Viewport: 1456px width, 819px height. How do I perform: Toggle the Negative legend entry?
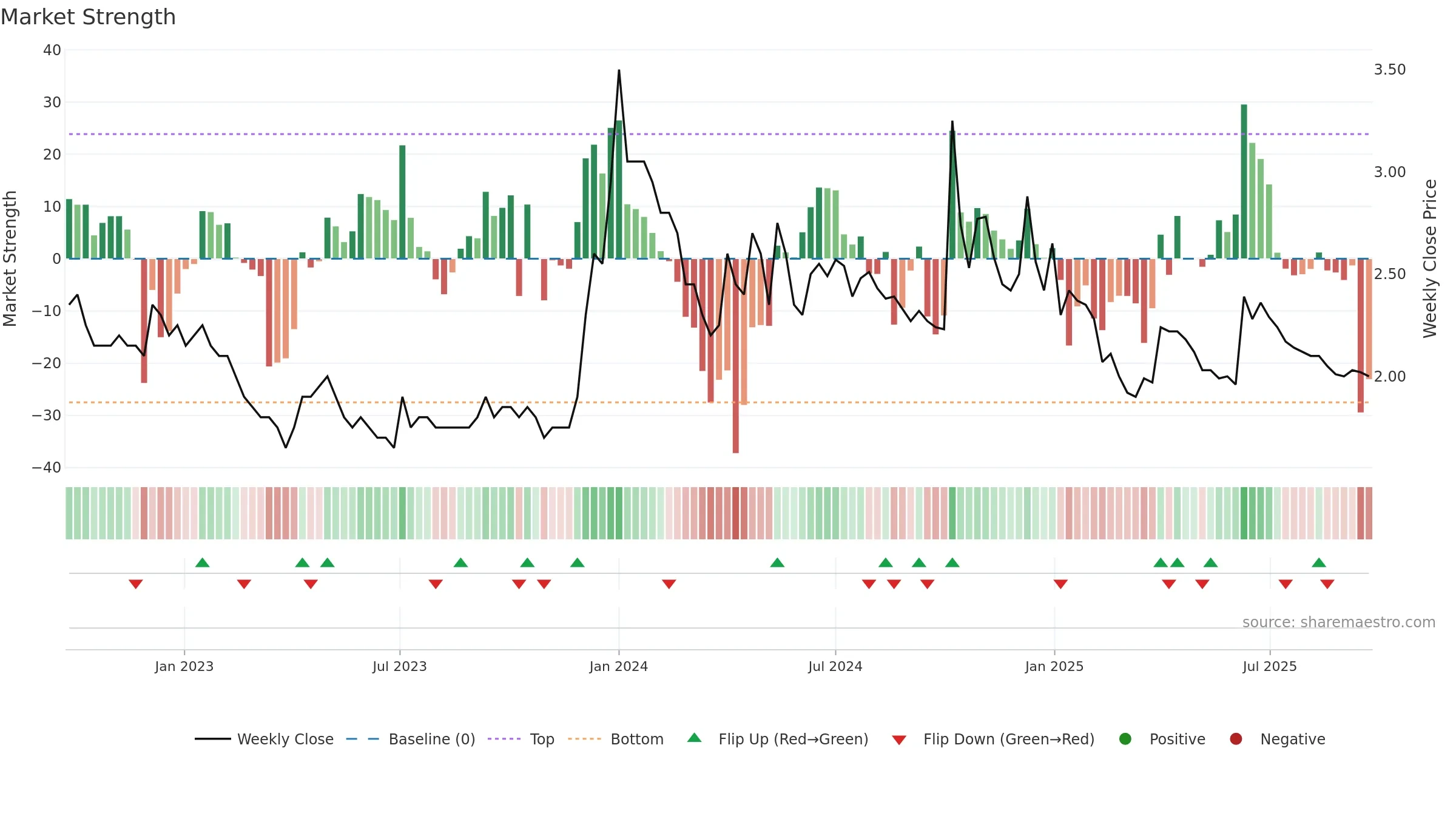pyautogui.click(x=1277, y=739)
